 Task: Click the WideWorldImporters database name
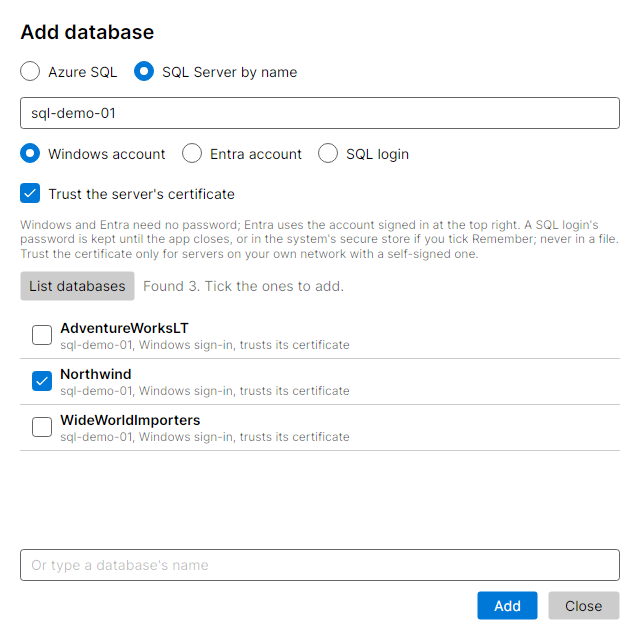pos(130,420)
